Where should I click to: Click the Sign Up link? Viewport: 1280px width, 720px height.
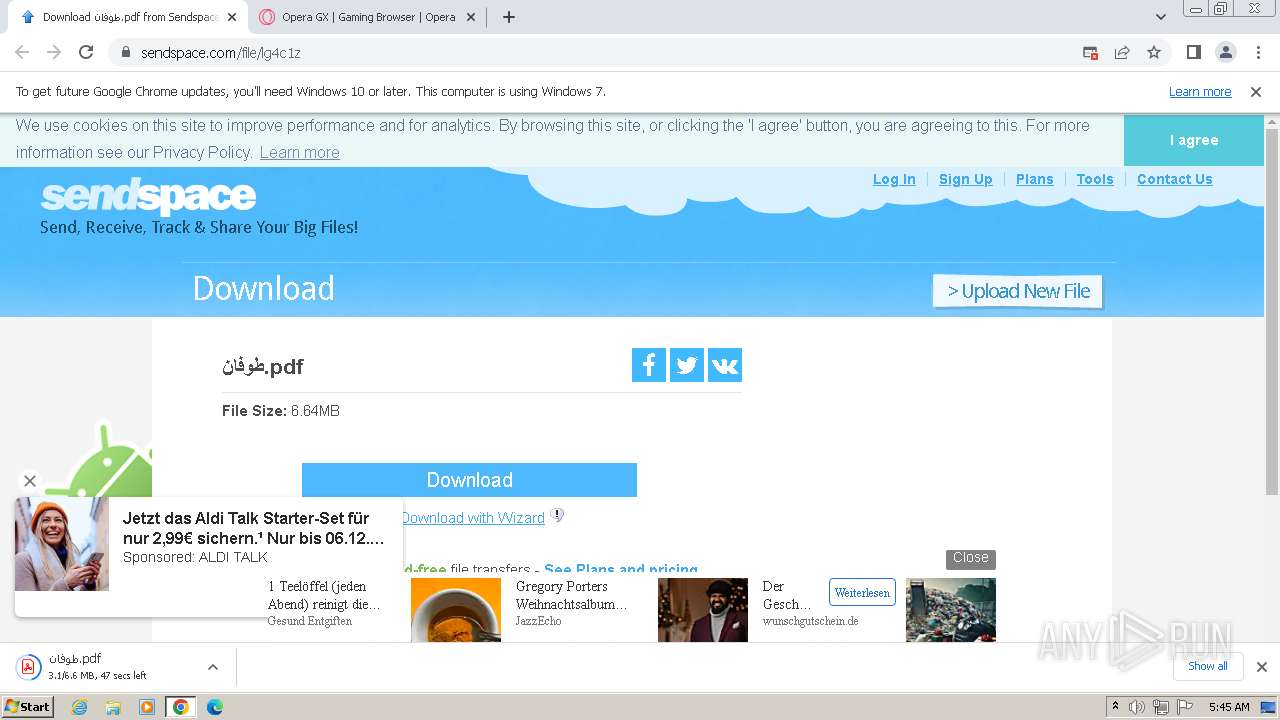pos(966,179)
